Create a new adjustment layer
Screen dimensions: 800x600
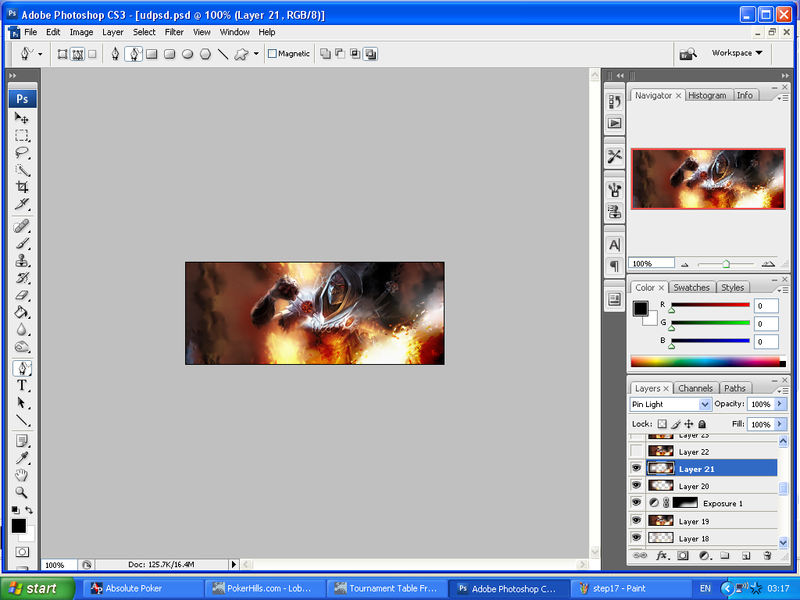(705, 556)
